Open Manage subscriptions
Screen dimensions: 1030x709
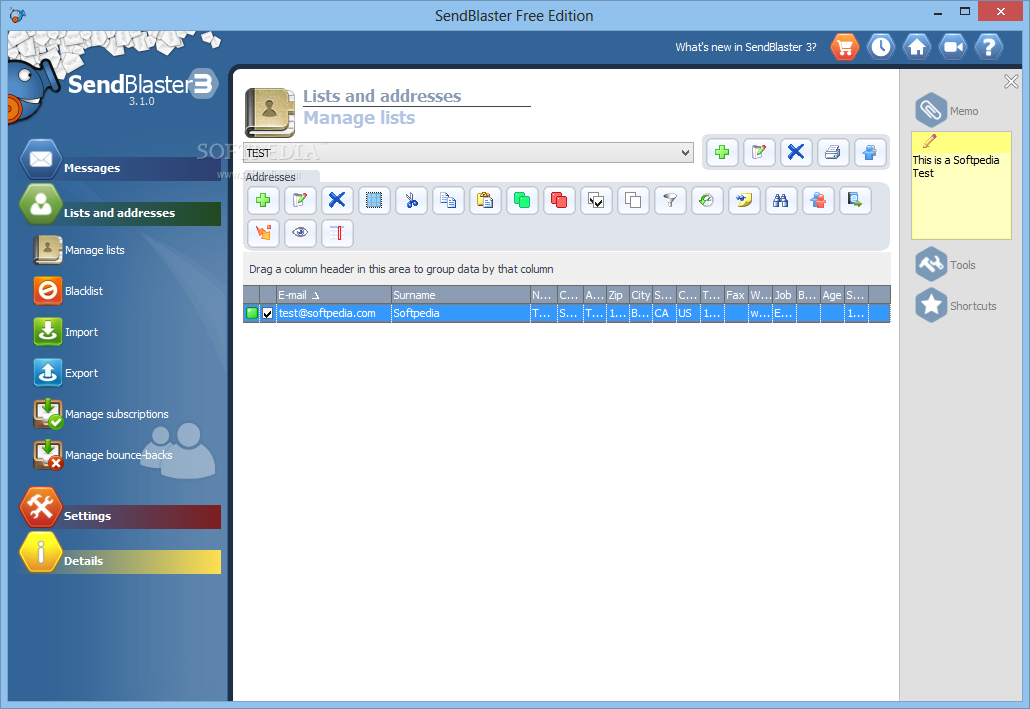(x=101, y=414)
